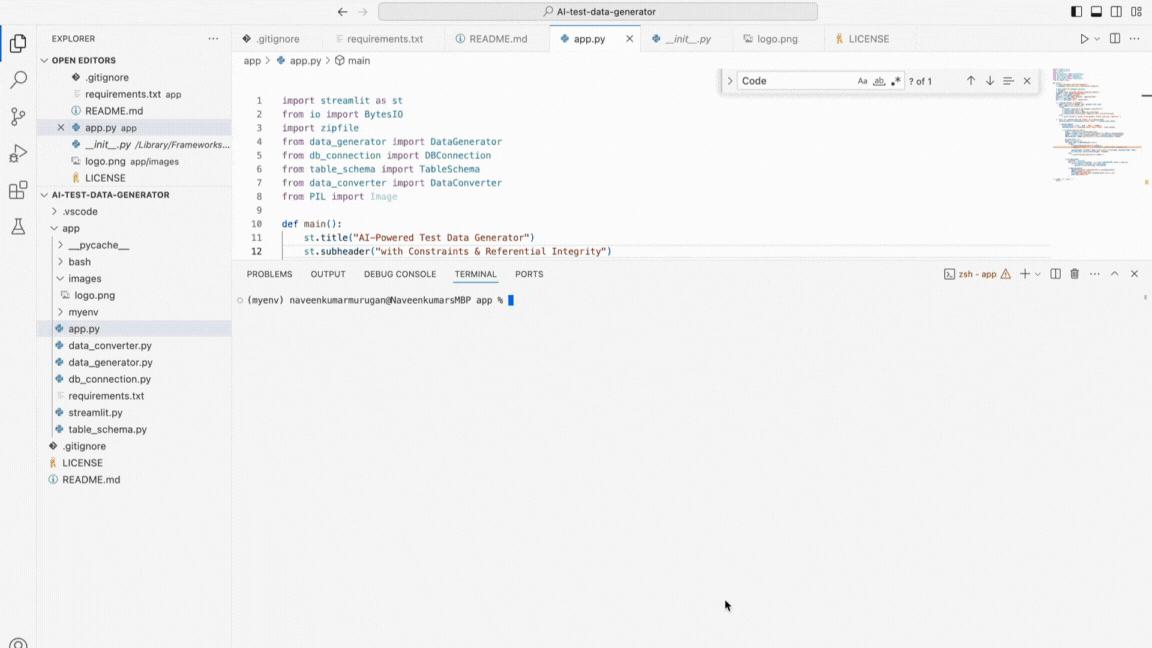Open a new terminal with the plus icon
1152x648 pixels.
coord(1025,273)
